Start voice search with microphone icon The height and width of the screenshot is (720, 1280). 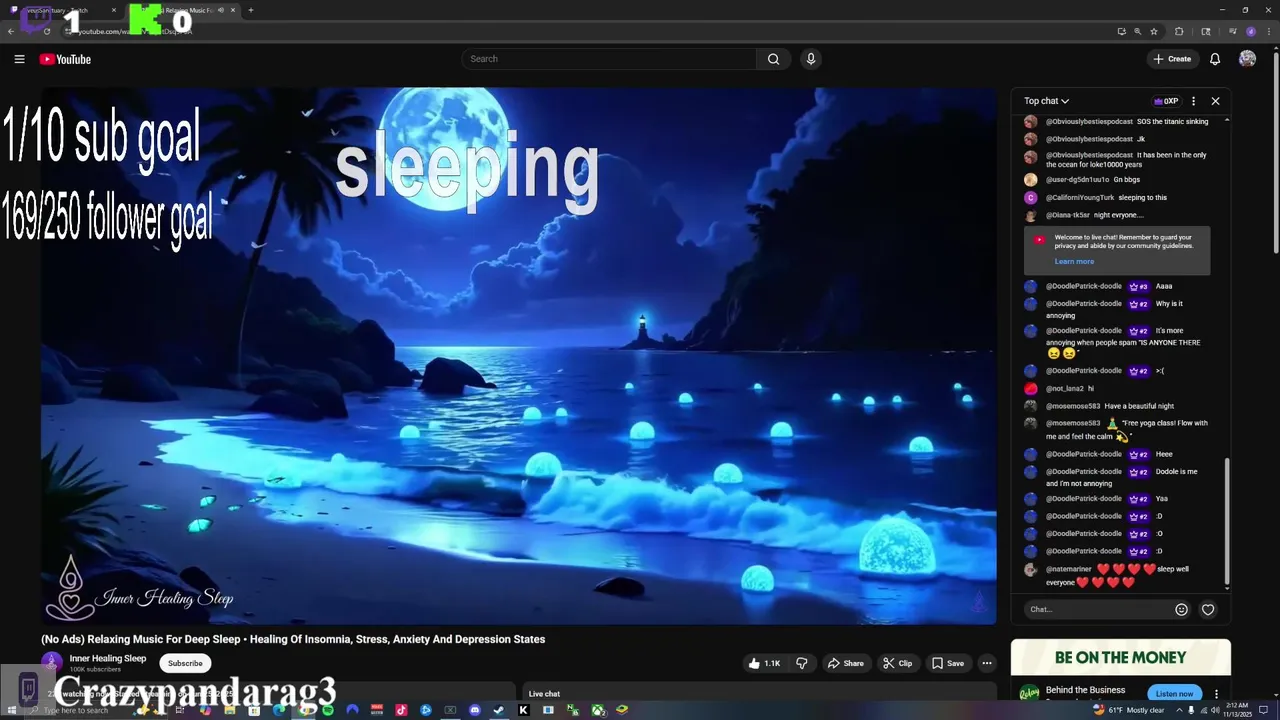[811, 59]
